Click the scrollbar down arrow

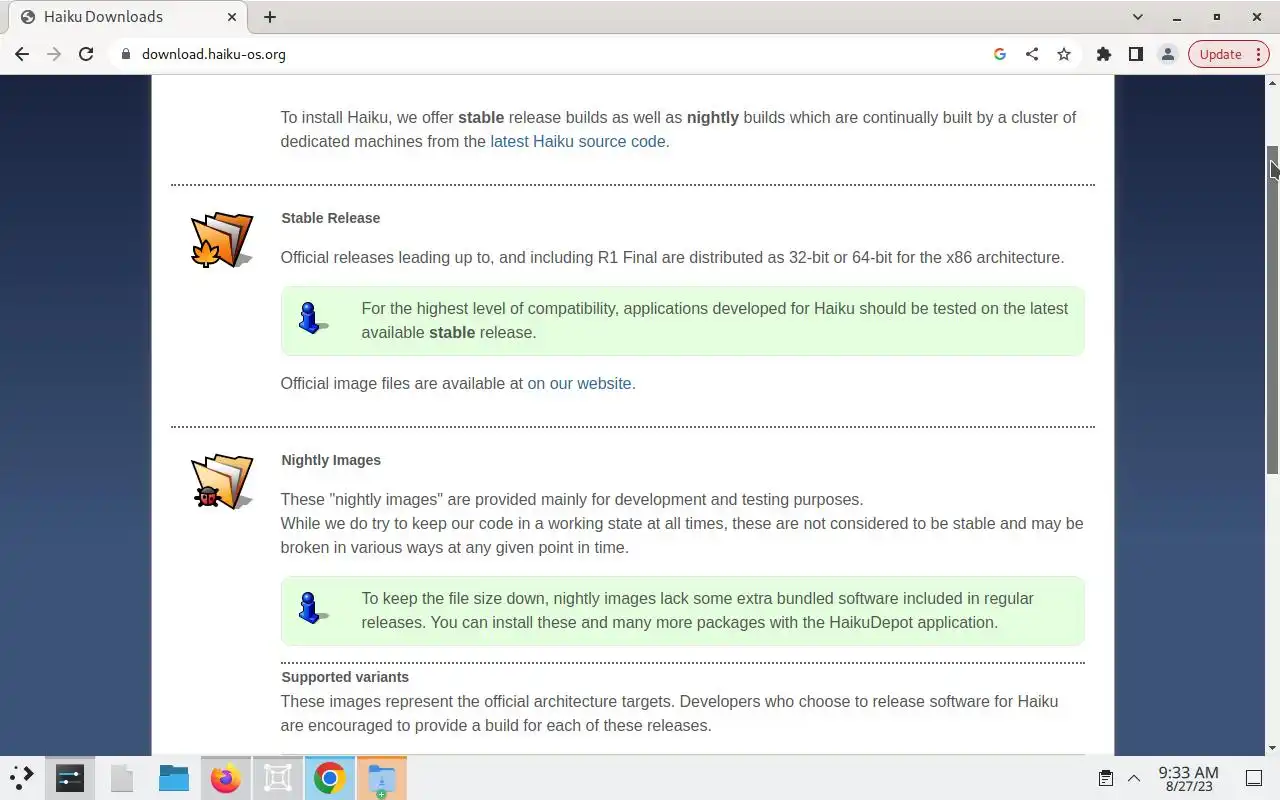[1273, 748]
